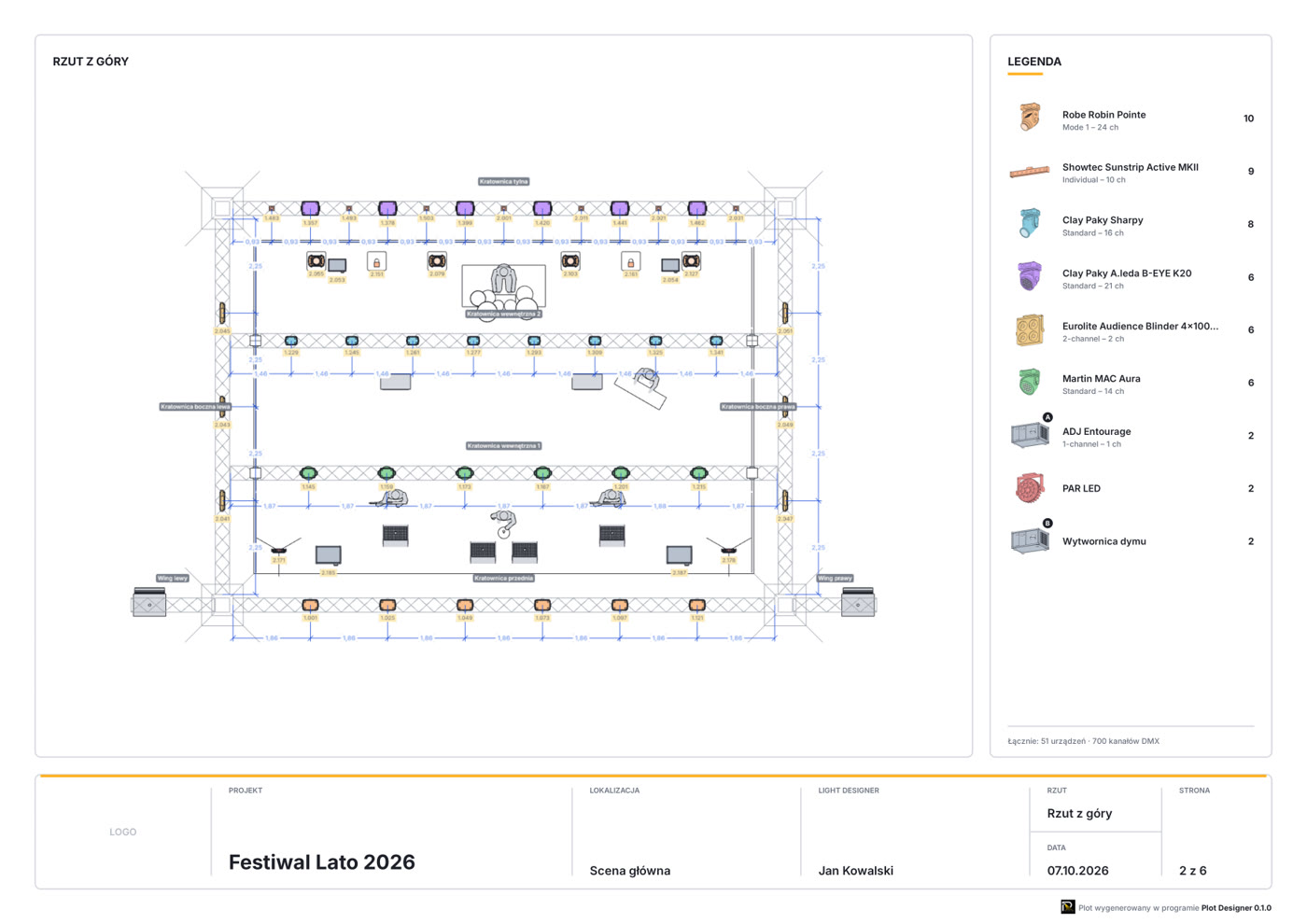Click the smoke machine under Wing prawy
This screenshot has width=1307, height=924.
tap(858, 602)
